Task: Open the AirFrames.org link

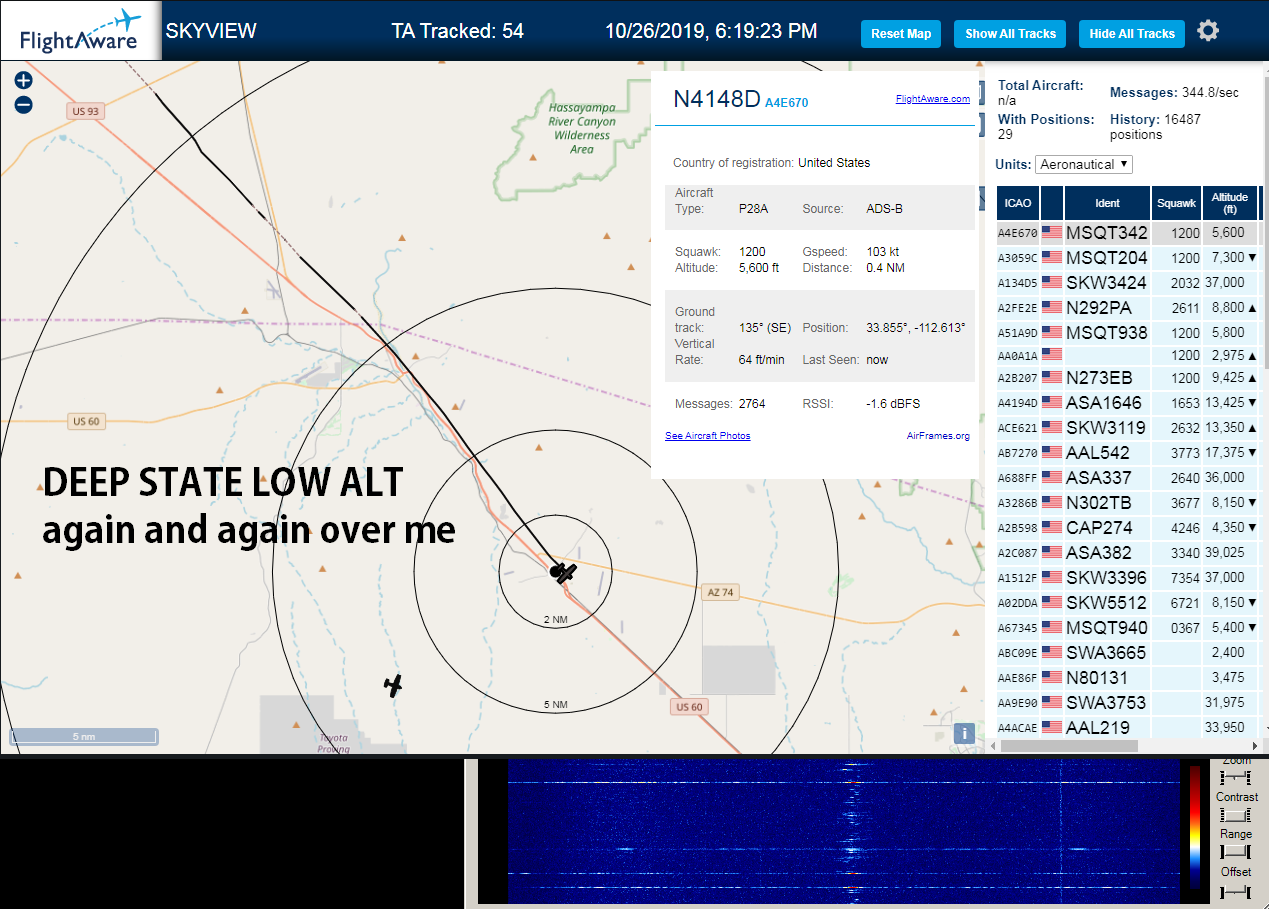Action: (938, 436)
